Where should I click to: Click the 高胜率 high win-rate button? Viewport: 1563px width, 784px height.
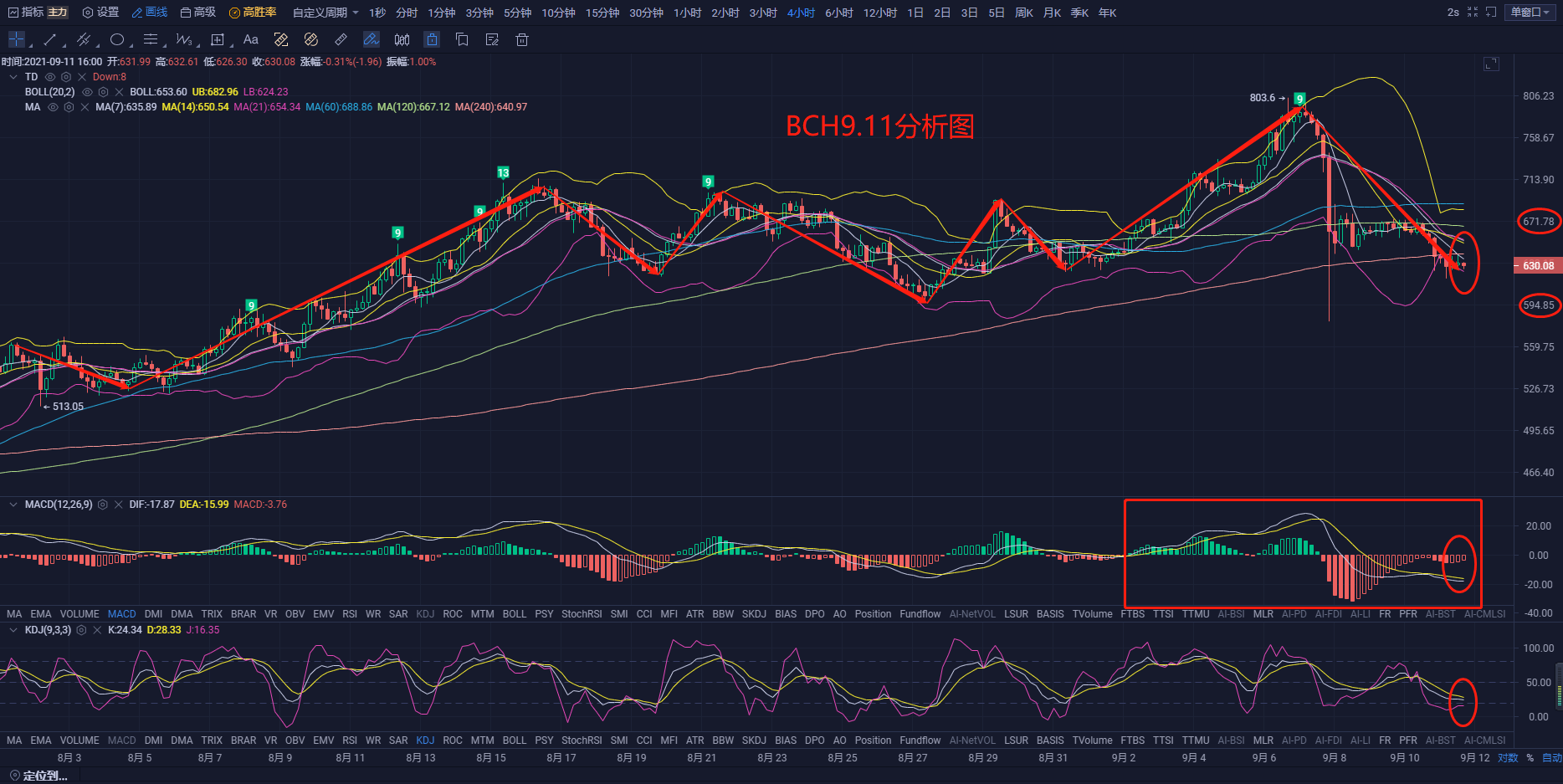[253, 13]
